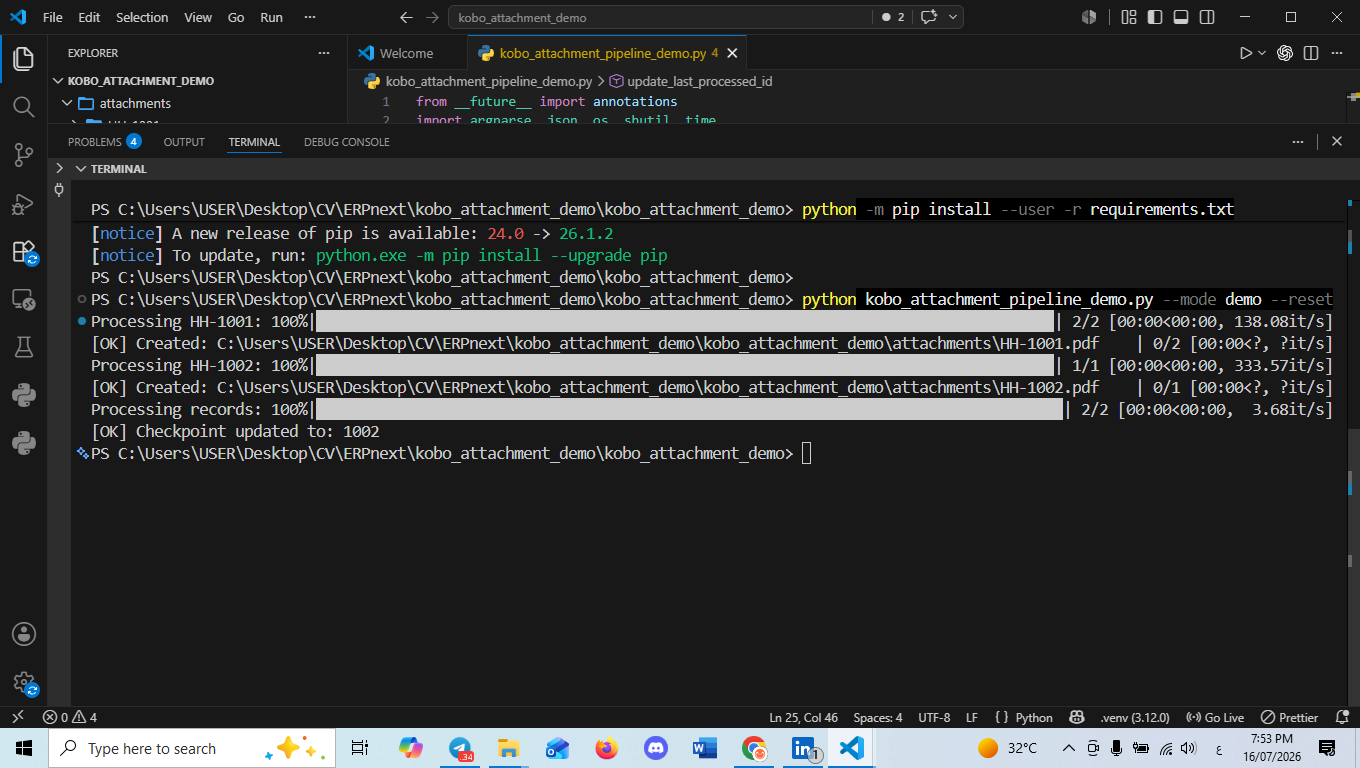The width and height of the screenshot is (1360, 768).
Task: Click the LF end of line indicator
Action: (972, 717)
